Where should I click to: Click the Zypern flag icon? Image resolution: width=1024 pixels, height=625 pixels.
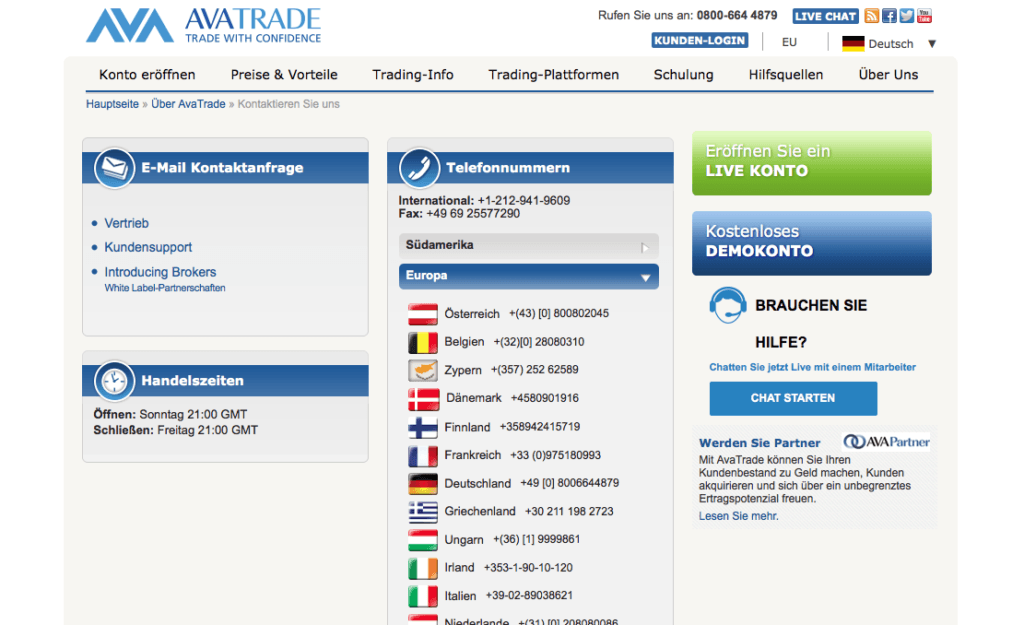[x=423, y=370]
